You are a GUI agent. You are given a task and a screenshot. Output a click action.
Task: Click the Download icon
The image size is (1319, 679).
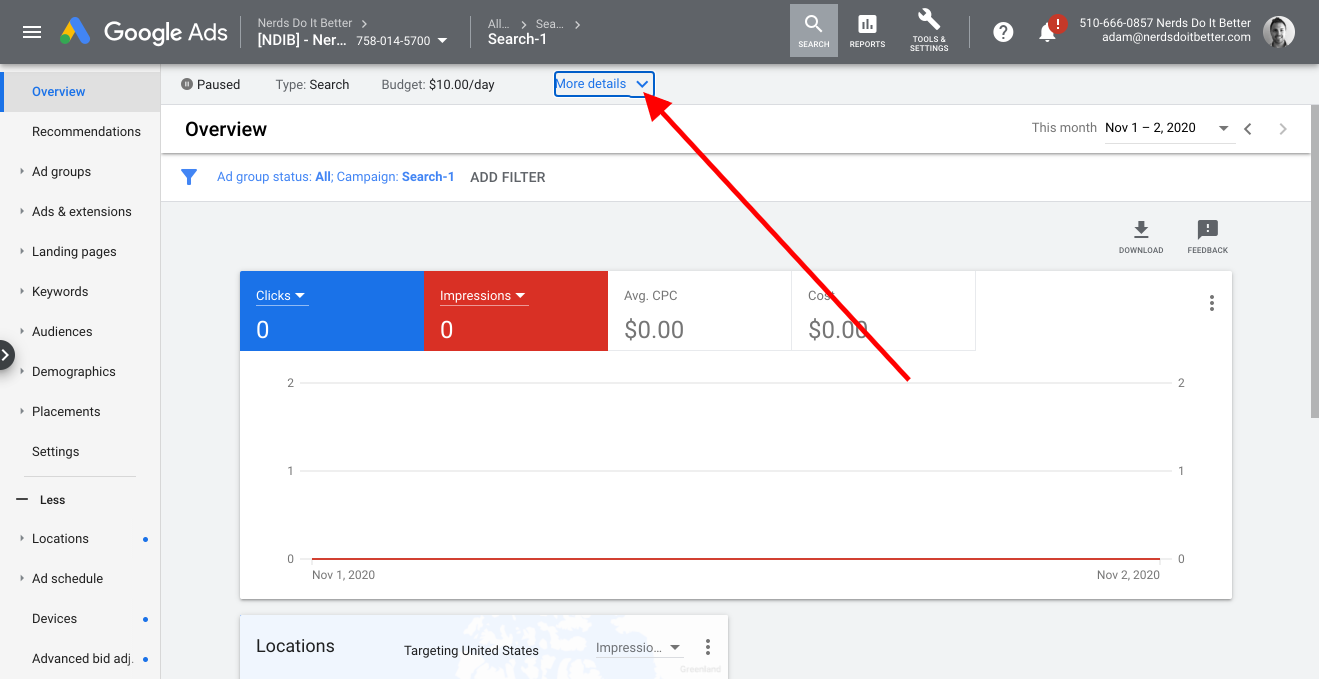1141,237
